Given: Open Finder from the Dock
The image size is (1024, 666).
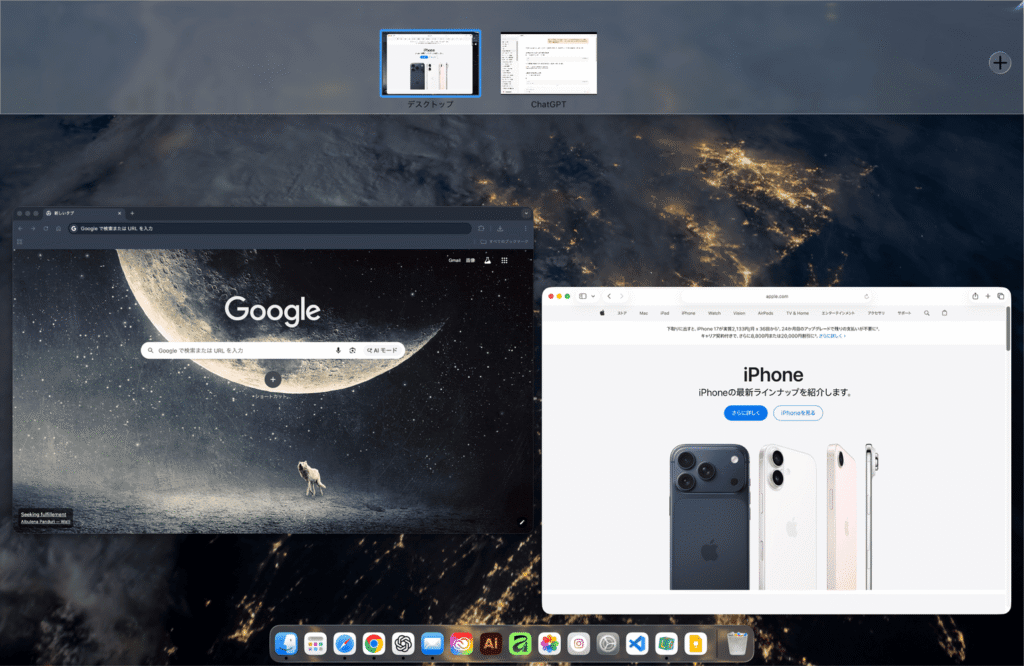Looking at the screenshot, I should pyautogui.click(x=286, y=644).
